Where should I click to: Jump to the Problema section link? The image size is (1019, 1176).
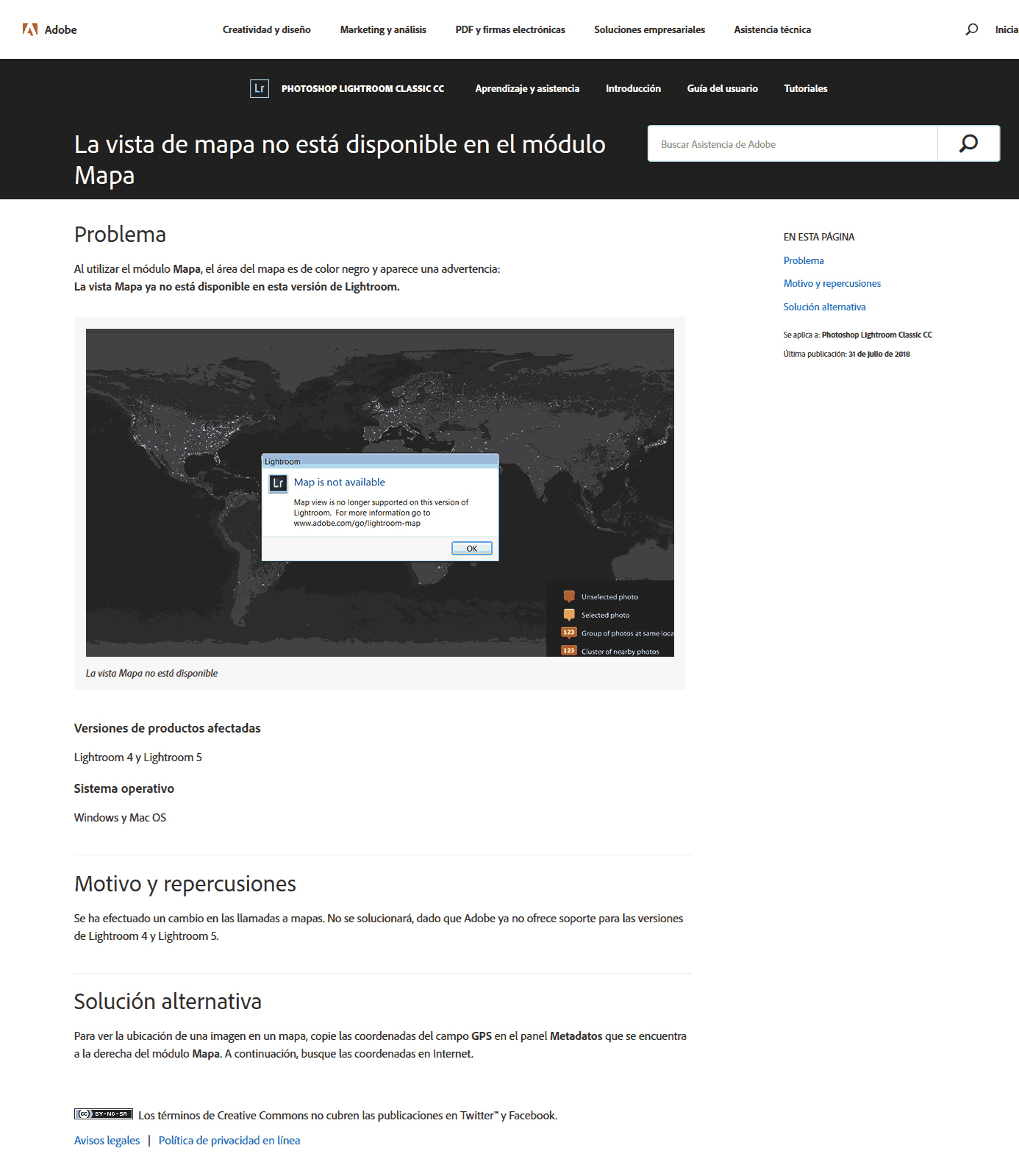point(804,260)
